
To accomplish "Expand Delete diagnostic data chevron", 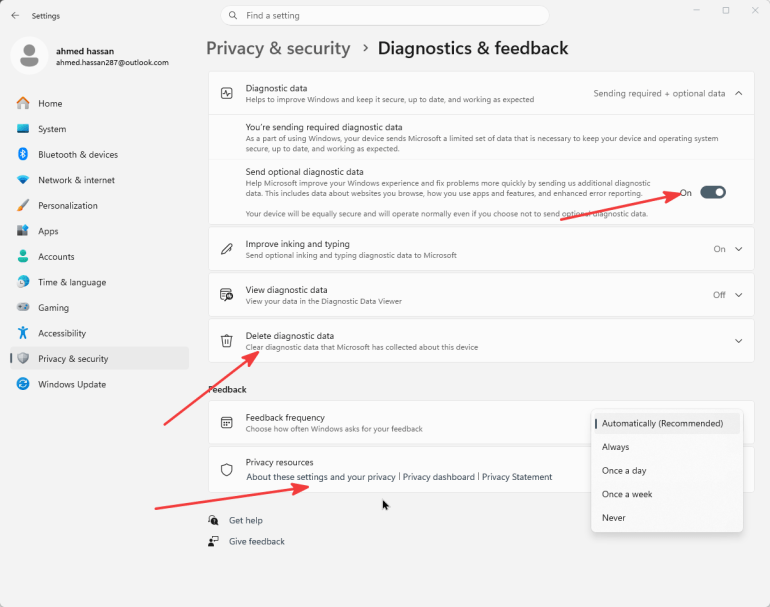I will pos(739,341).
